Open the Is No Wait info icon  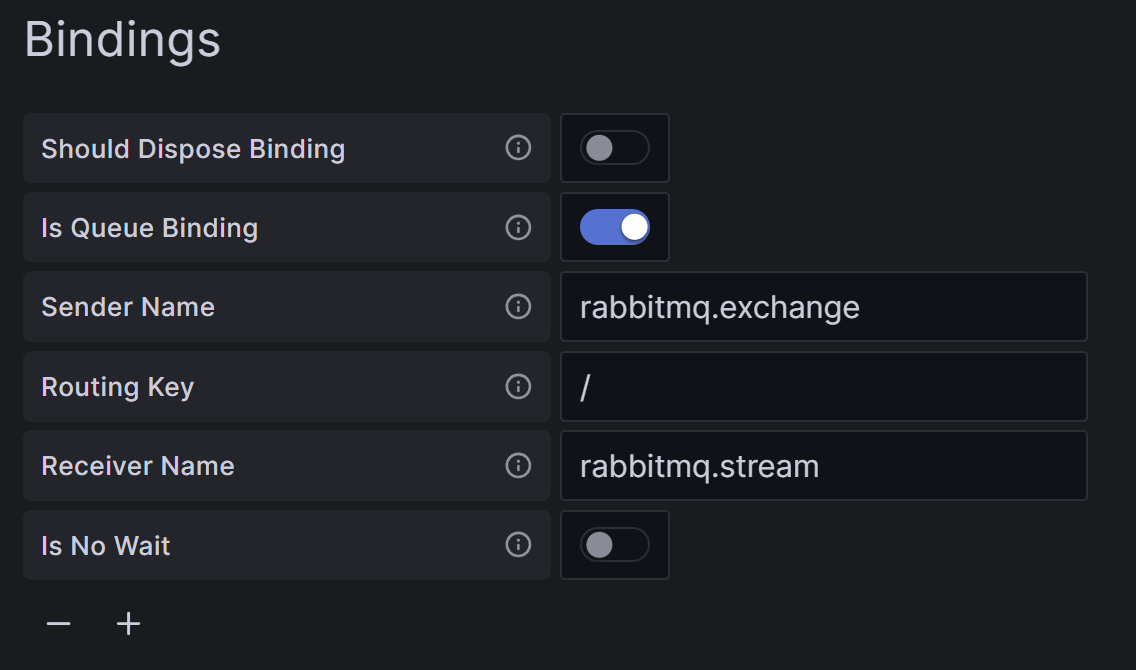pos(518,545)
